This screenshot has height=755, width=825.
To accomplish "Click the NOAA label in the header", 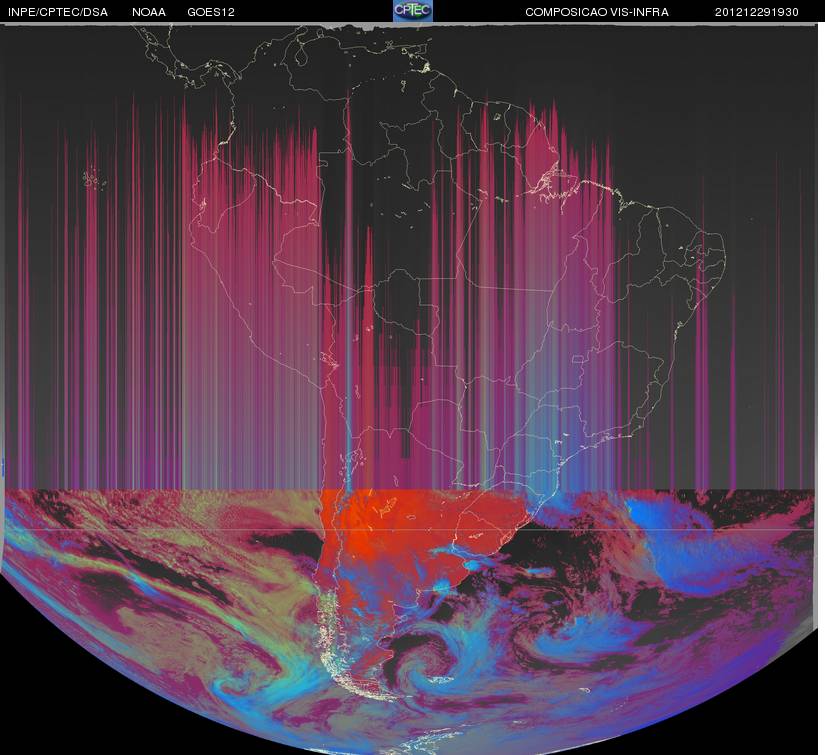I will pos(149,12).
